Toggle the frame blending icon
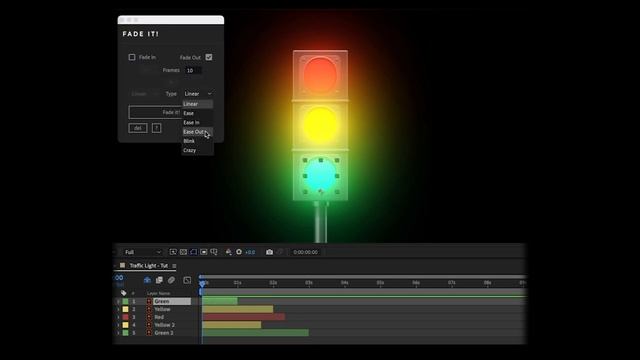The height and width of the screenshot is (360, 640). point(159,280)
